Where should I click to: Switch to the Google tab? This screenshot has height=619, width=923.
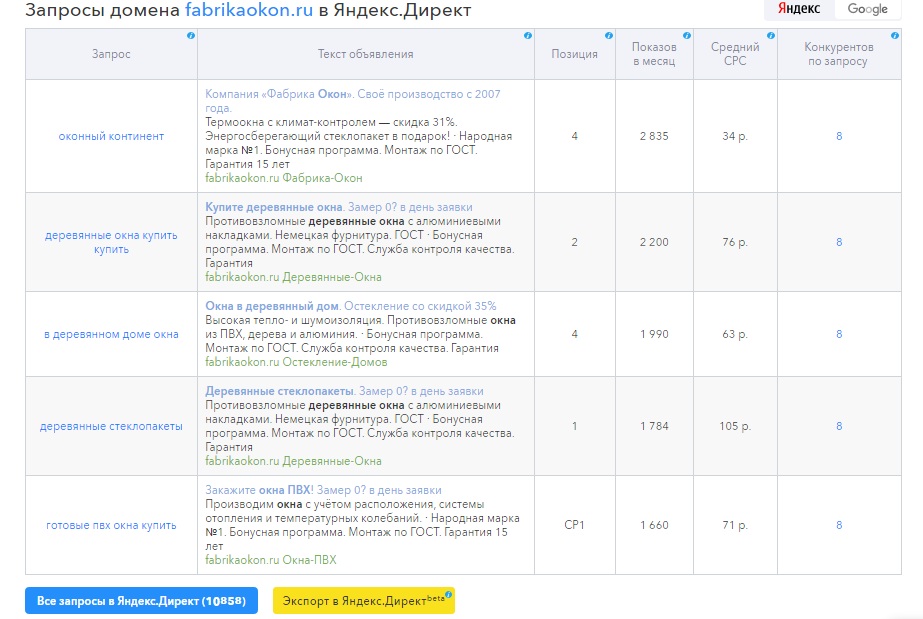tap(867, 9)
